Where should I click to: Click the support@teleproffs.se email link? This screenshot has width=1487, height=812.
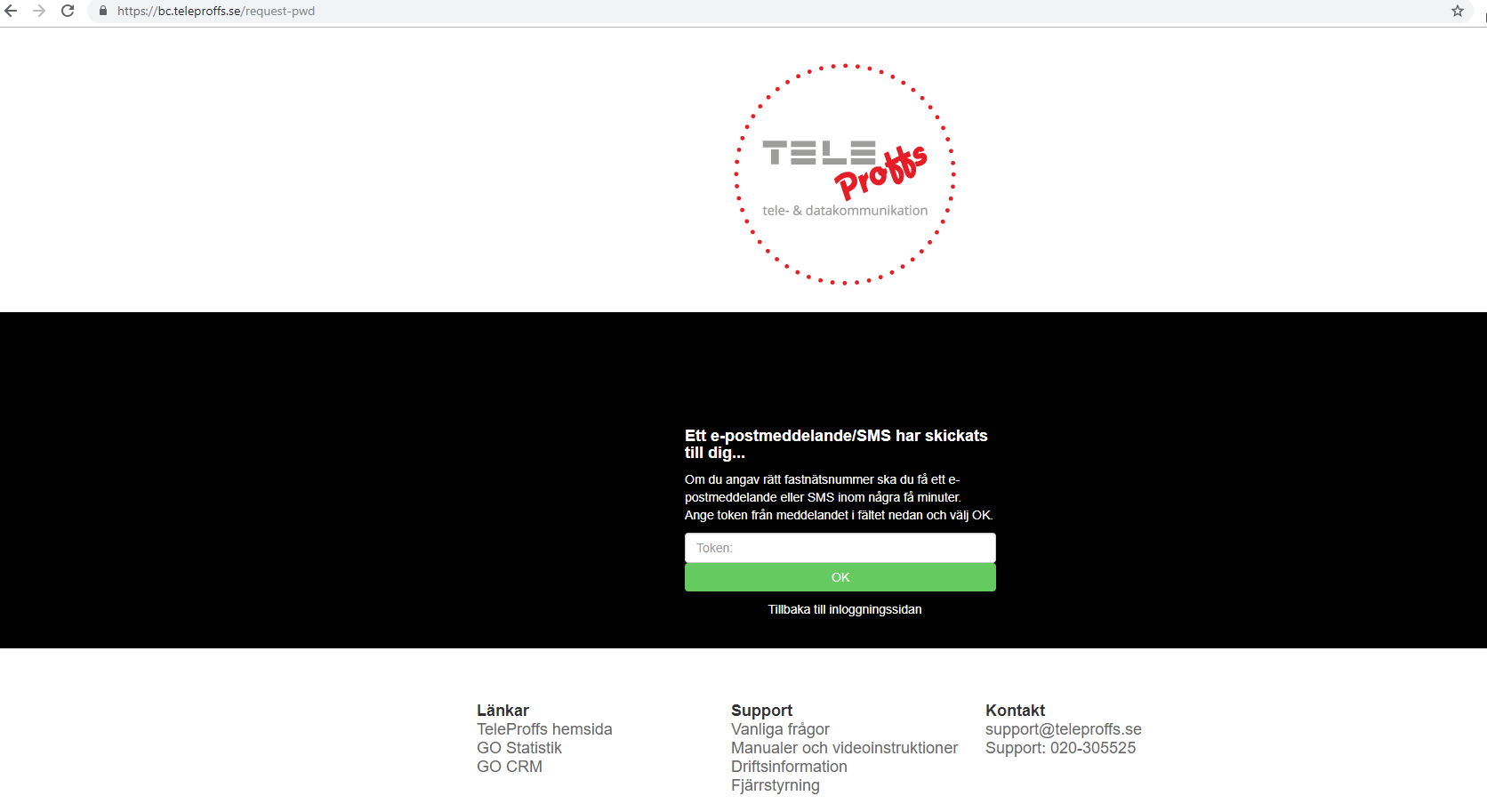[1064, 729]
